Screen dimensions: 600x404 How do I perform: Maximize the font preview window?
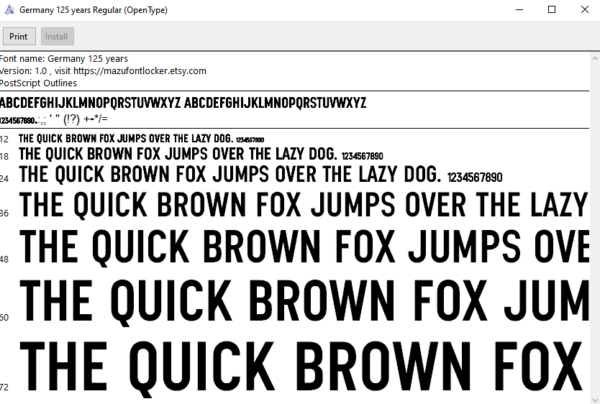click(552, 10)
